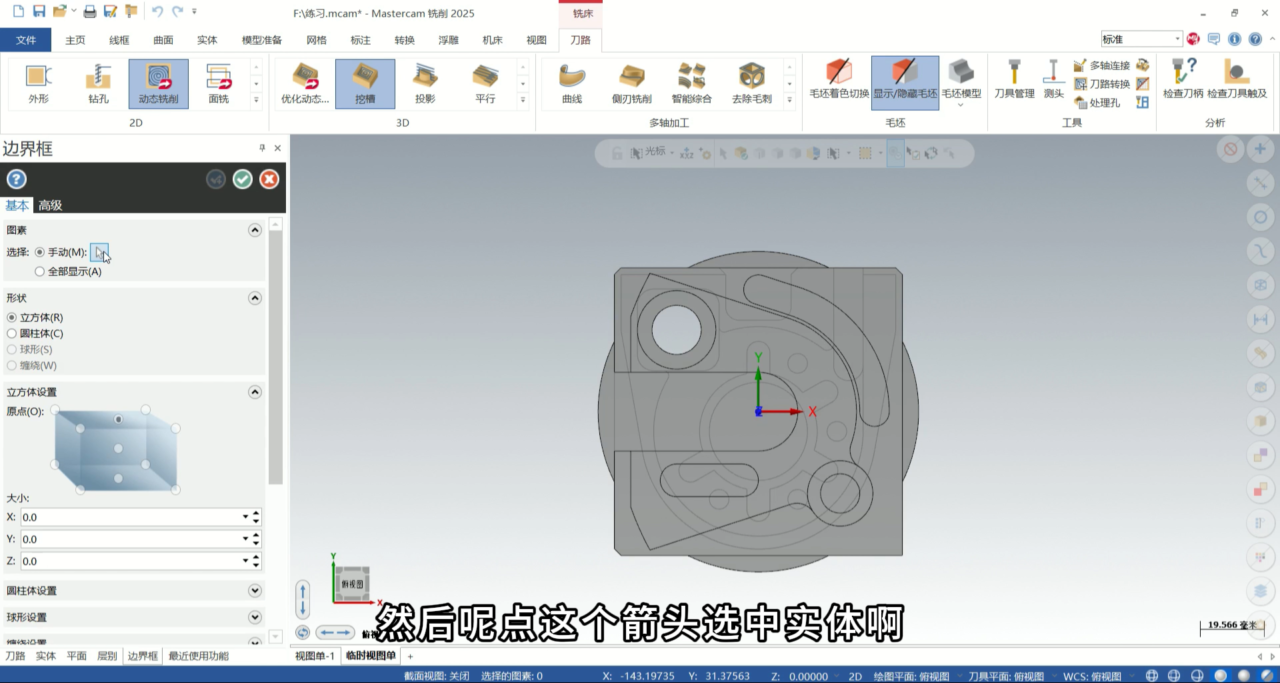The image size is (1280, 683).
Task: Select the 面铣 face mill icon
Action: 218,84
